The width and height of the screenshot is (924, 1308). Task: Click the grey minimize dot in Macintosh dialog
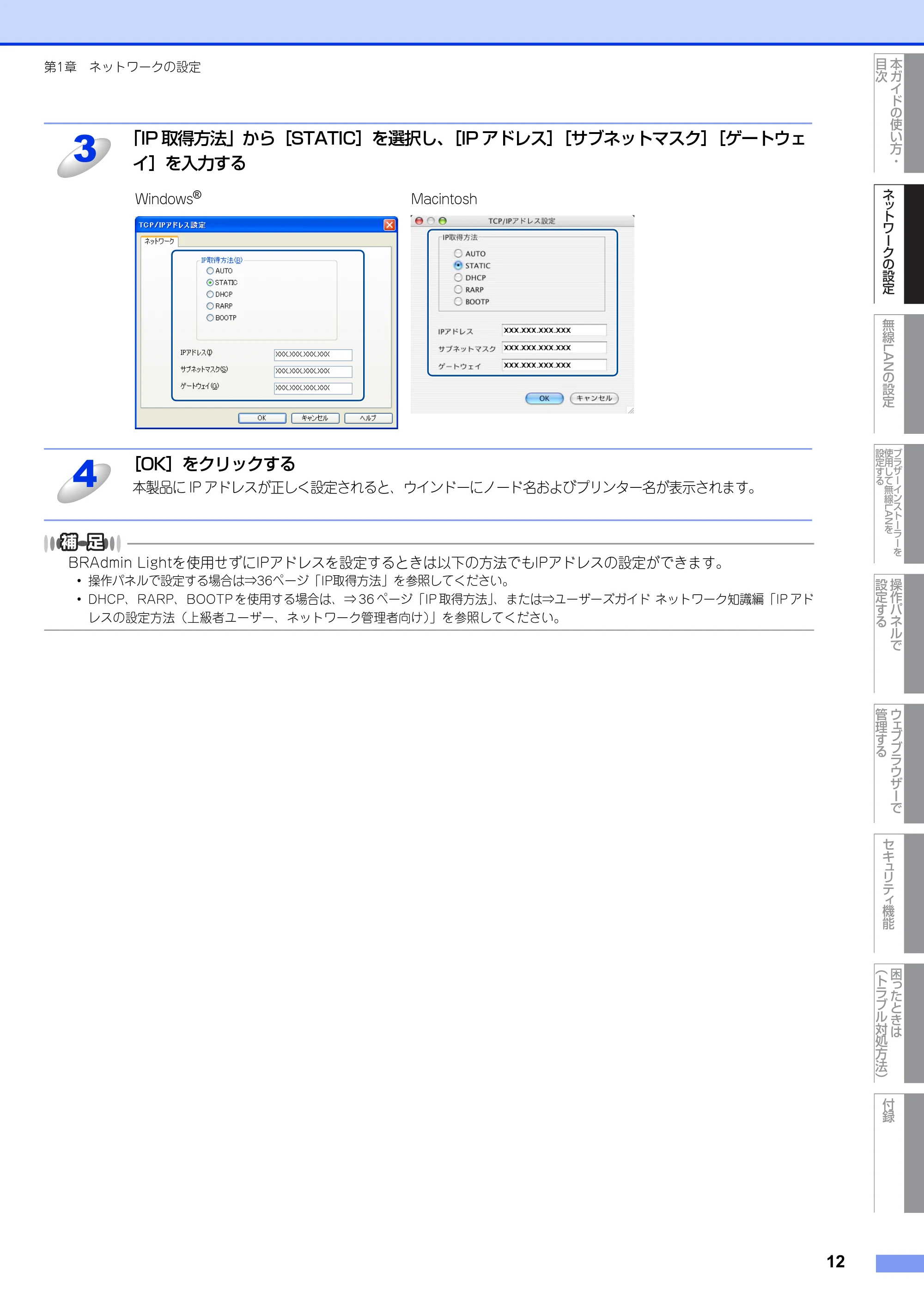431,221
